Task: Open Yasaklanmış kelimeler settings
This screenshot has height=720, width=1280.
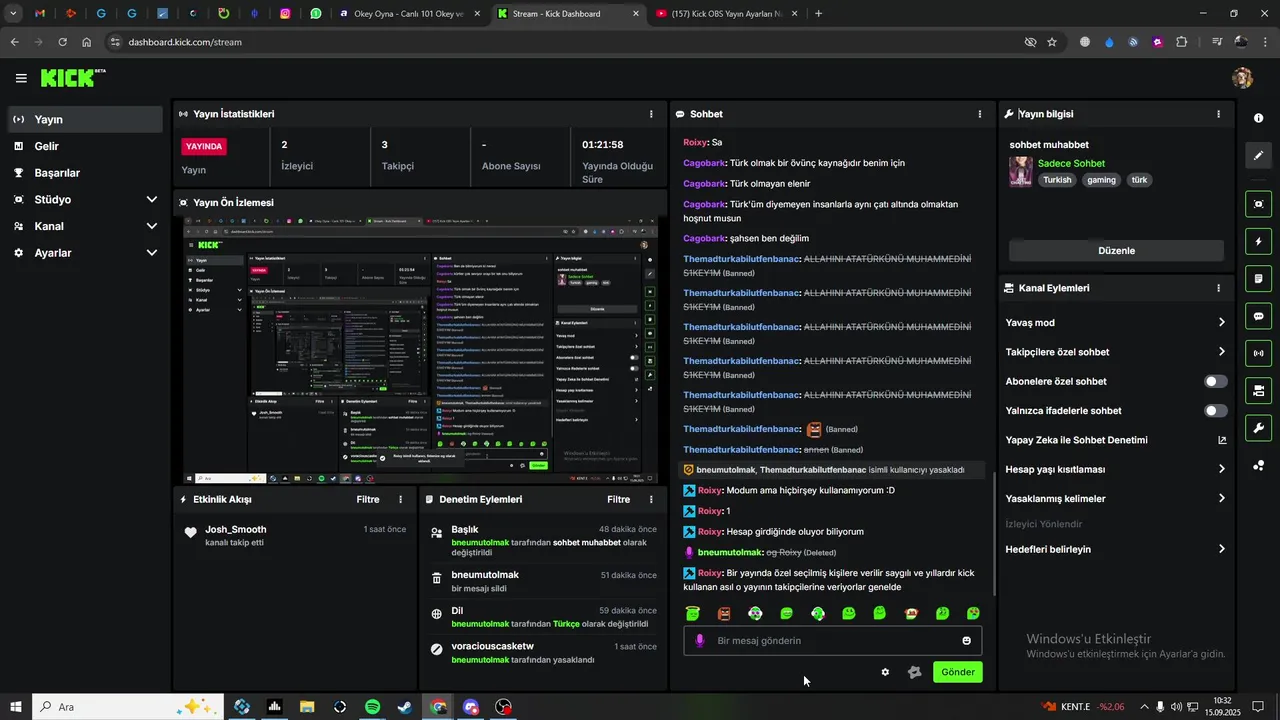Action: tap(1115, 499)
